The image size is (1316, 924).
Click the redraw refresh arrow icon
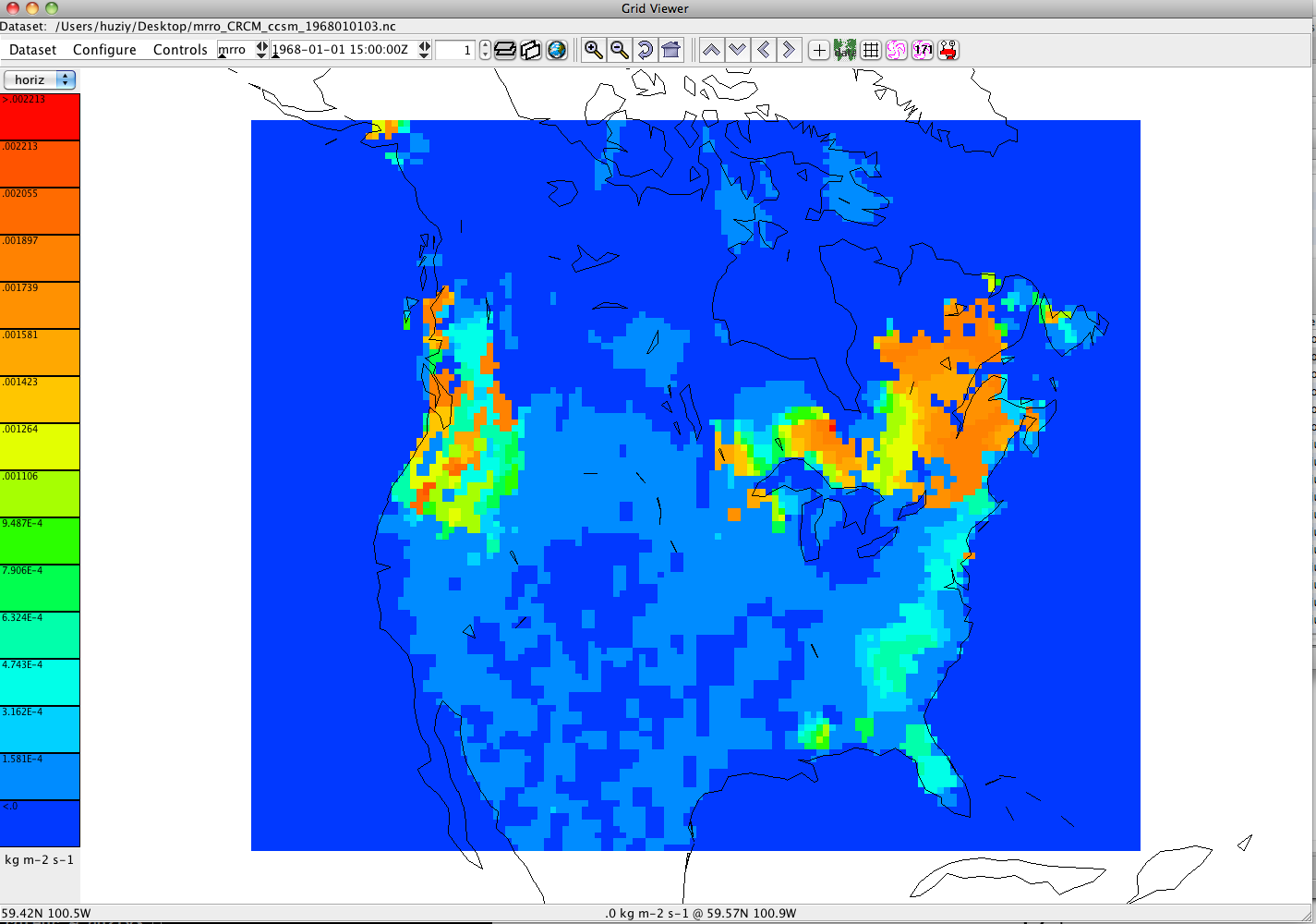click(646, 50)
